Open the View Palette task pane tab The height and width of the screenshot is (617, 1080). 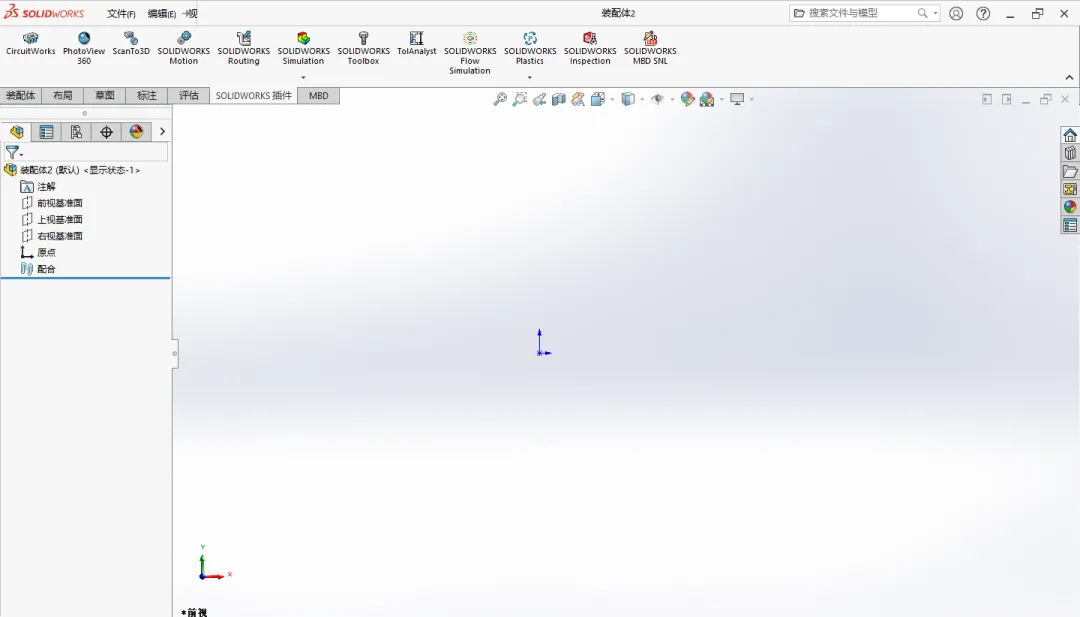[1070, 189]
